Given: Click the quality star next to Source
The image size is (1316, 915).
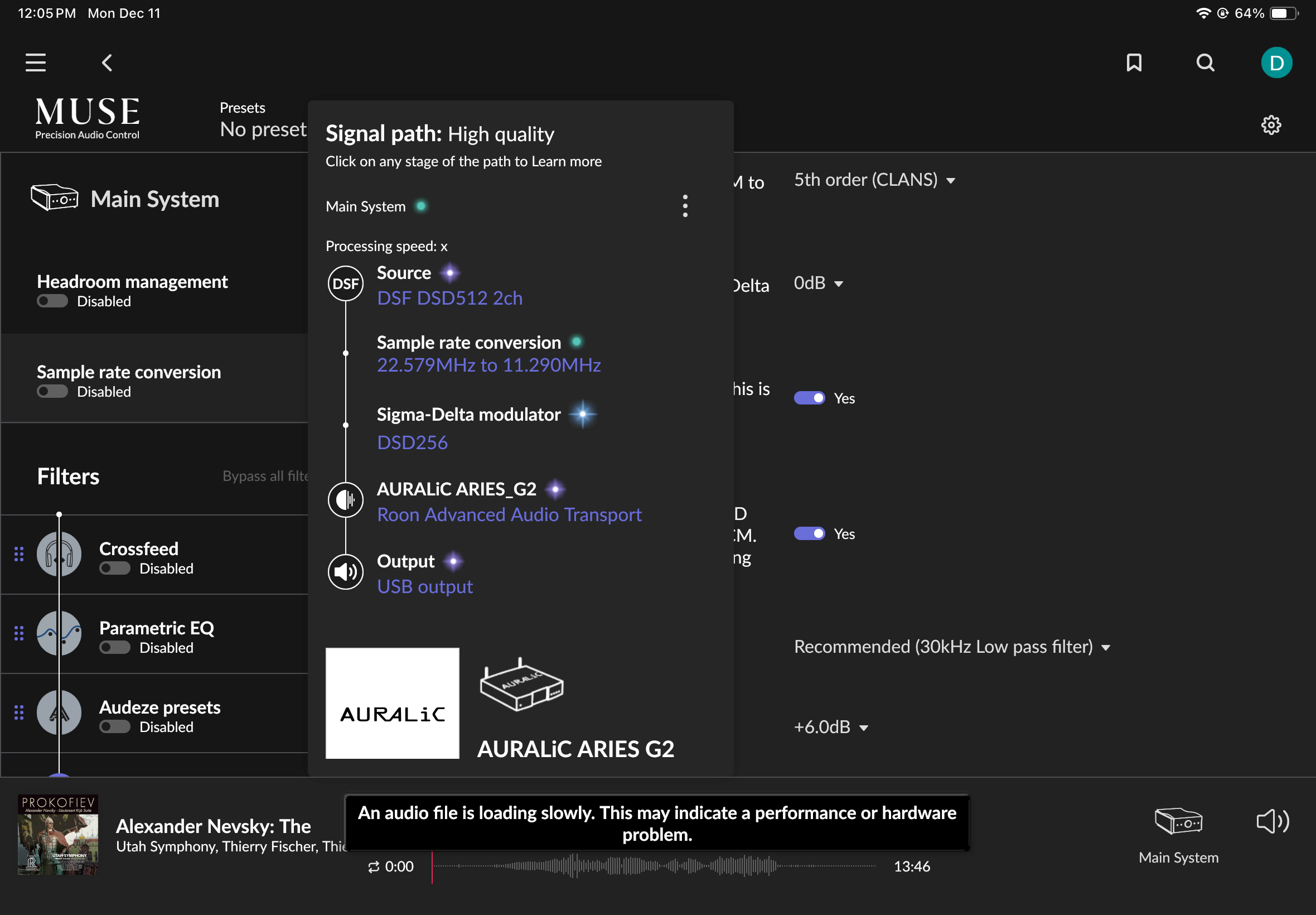Looking at the screenshot, I should [x=450, y=273].
